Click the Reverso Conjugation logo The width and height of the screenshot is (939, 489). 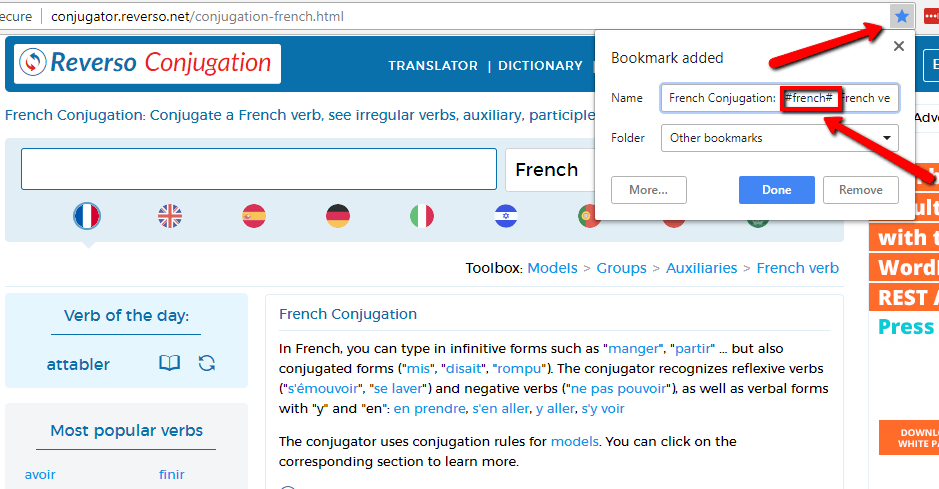pos(148,63)
